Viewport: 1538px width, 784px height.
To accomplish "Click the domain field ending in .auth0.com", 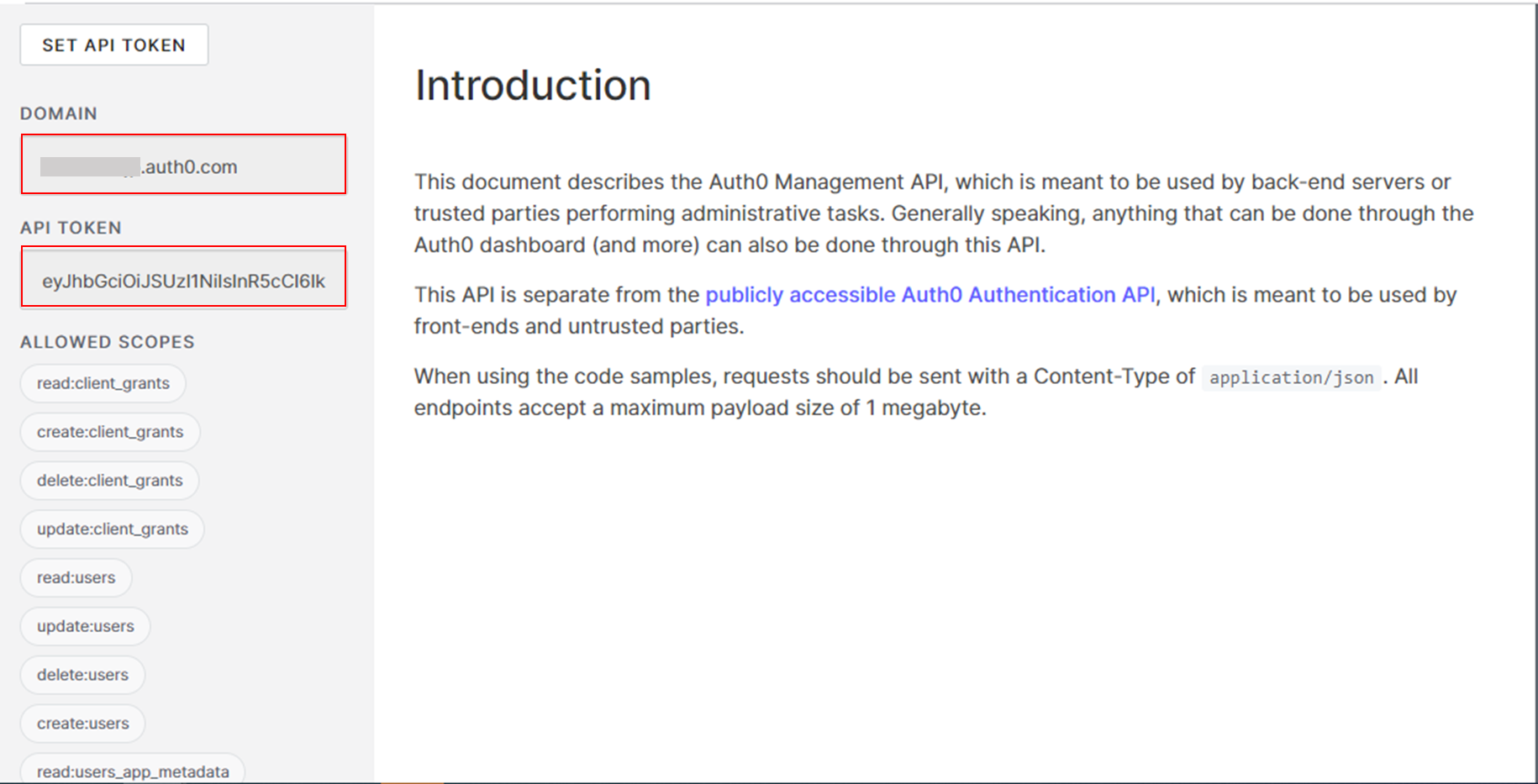I will (182, 166).
